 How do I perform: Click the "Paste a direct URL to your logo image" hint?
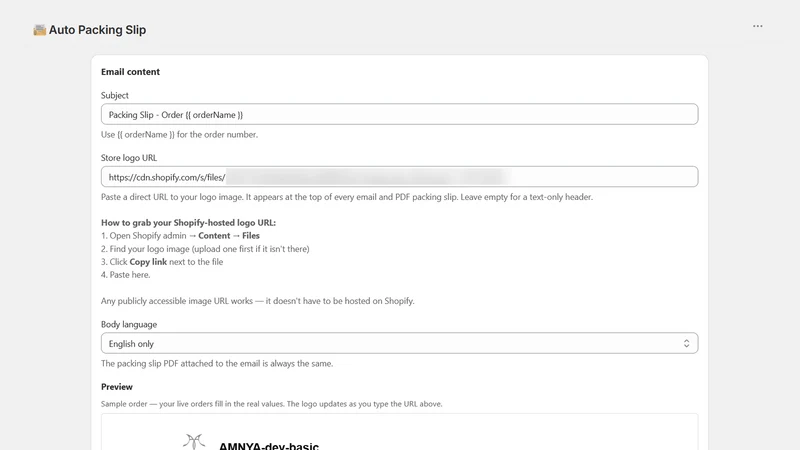click(x=347, y=197)
